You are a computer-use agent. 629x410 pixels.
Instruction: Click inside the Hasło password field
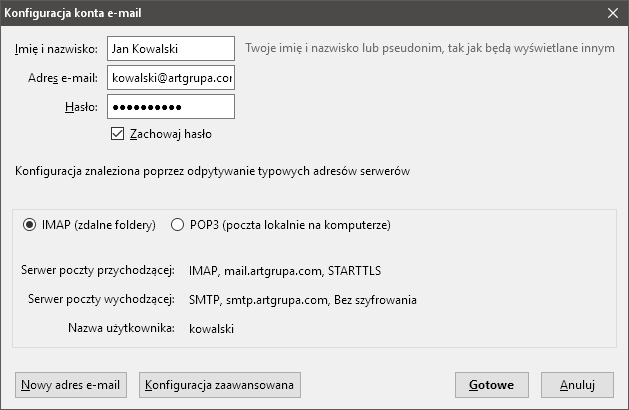pyautogui.click(x=171, y=107)
